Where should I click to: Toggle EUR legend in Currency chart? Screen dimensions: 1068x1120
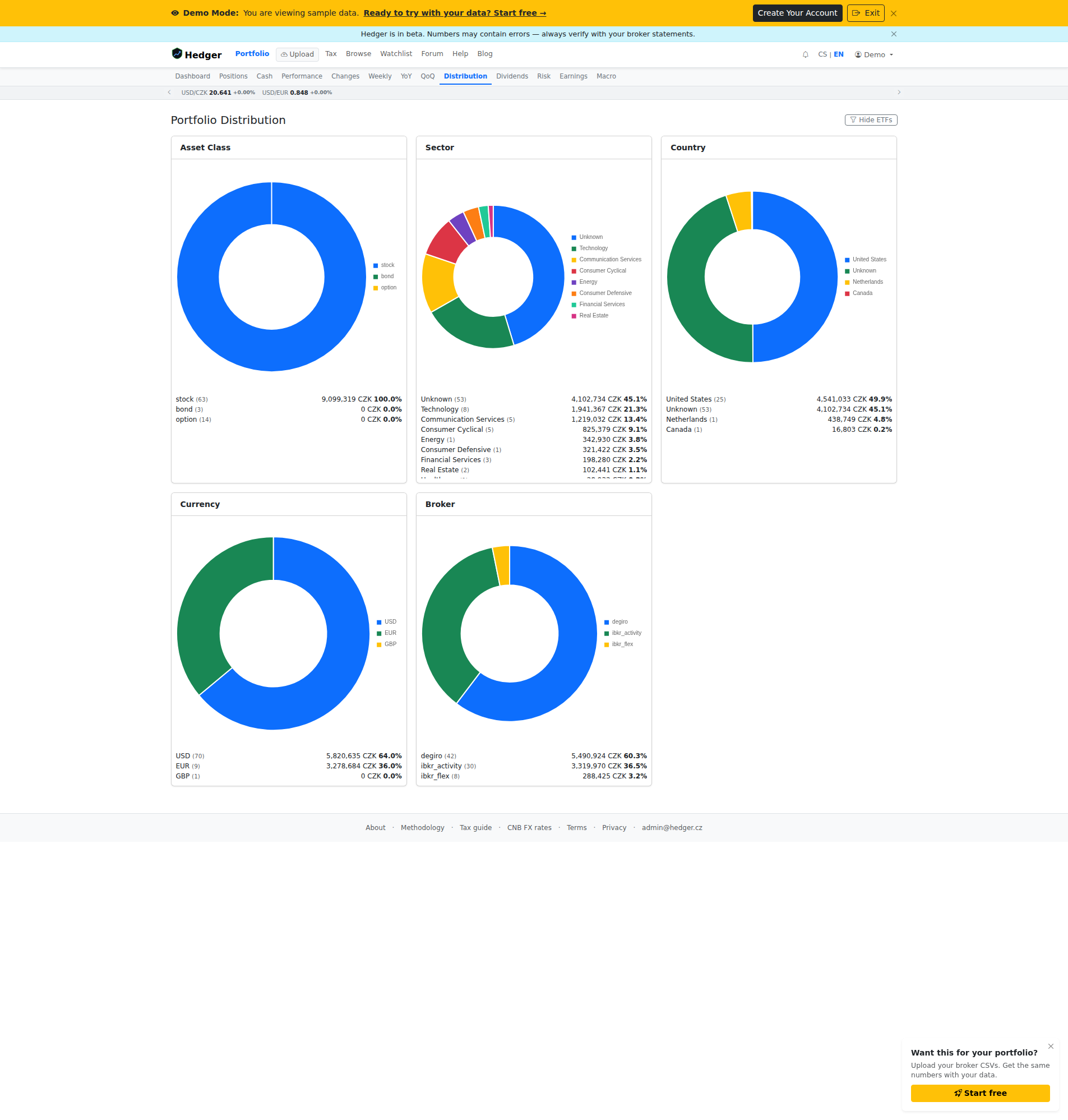point(386,633)
